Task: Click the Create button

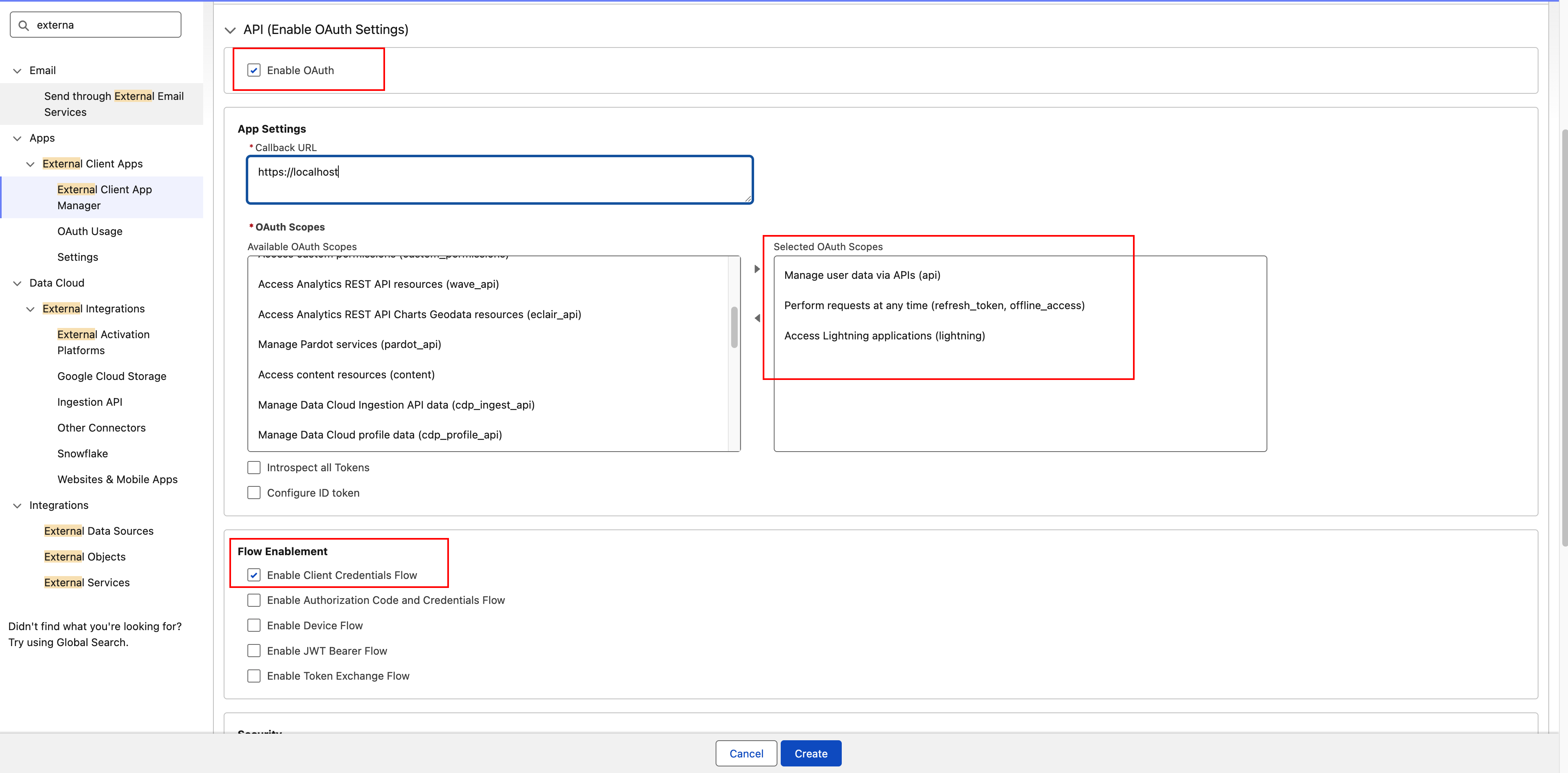Action: pyautogui.click(x=810, y=753)
